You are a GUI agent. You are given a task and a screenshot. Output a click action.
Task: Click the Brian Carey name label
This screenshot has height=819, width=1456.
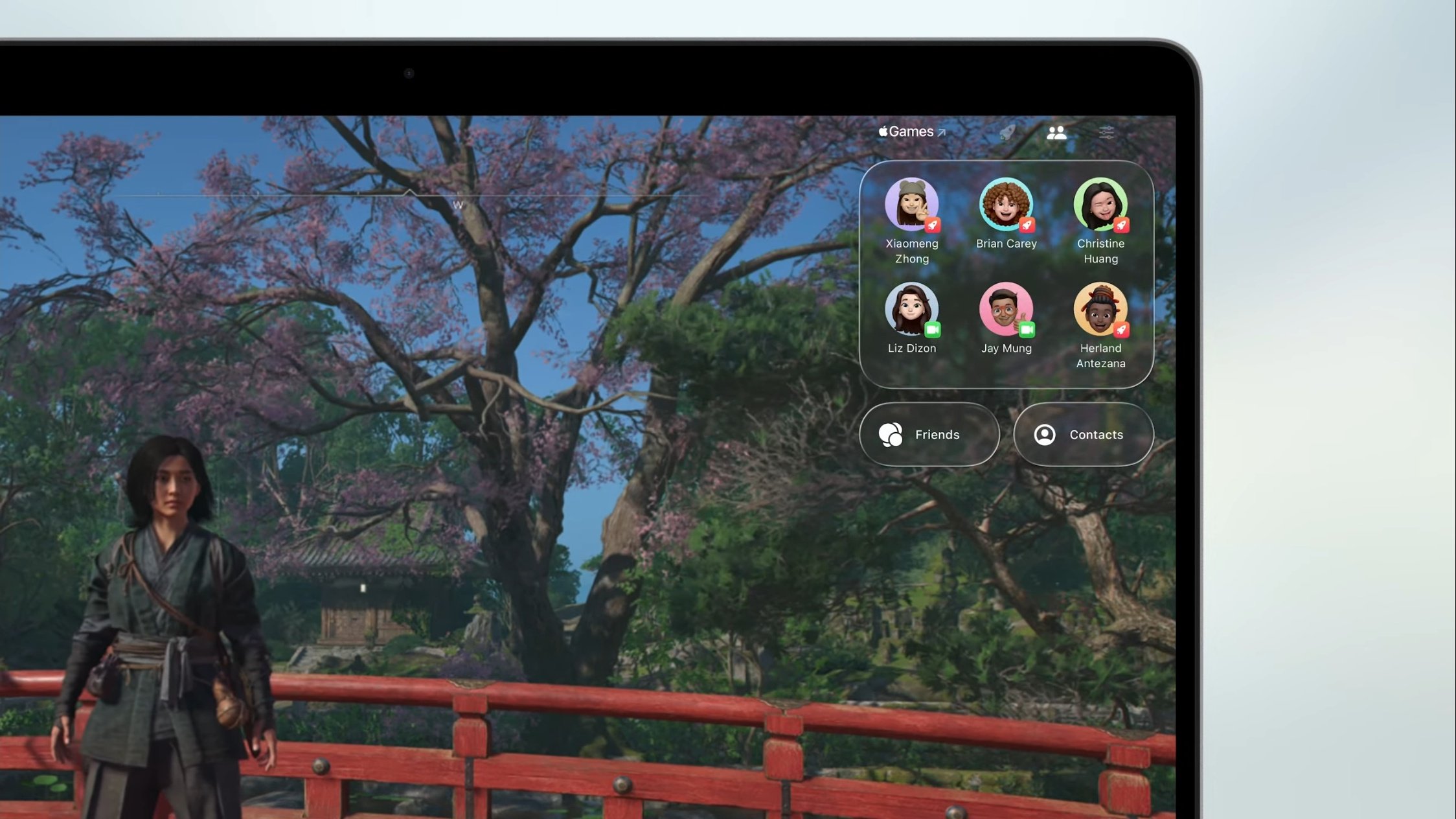pyautogui.click(x=1006, y=244)
